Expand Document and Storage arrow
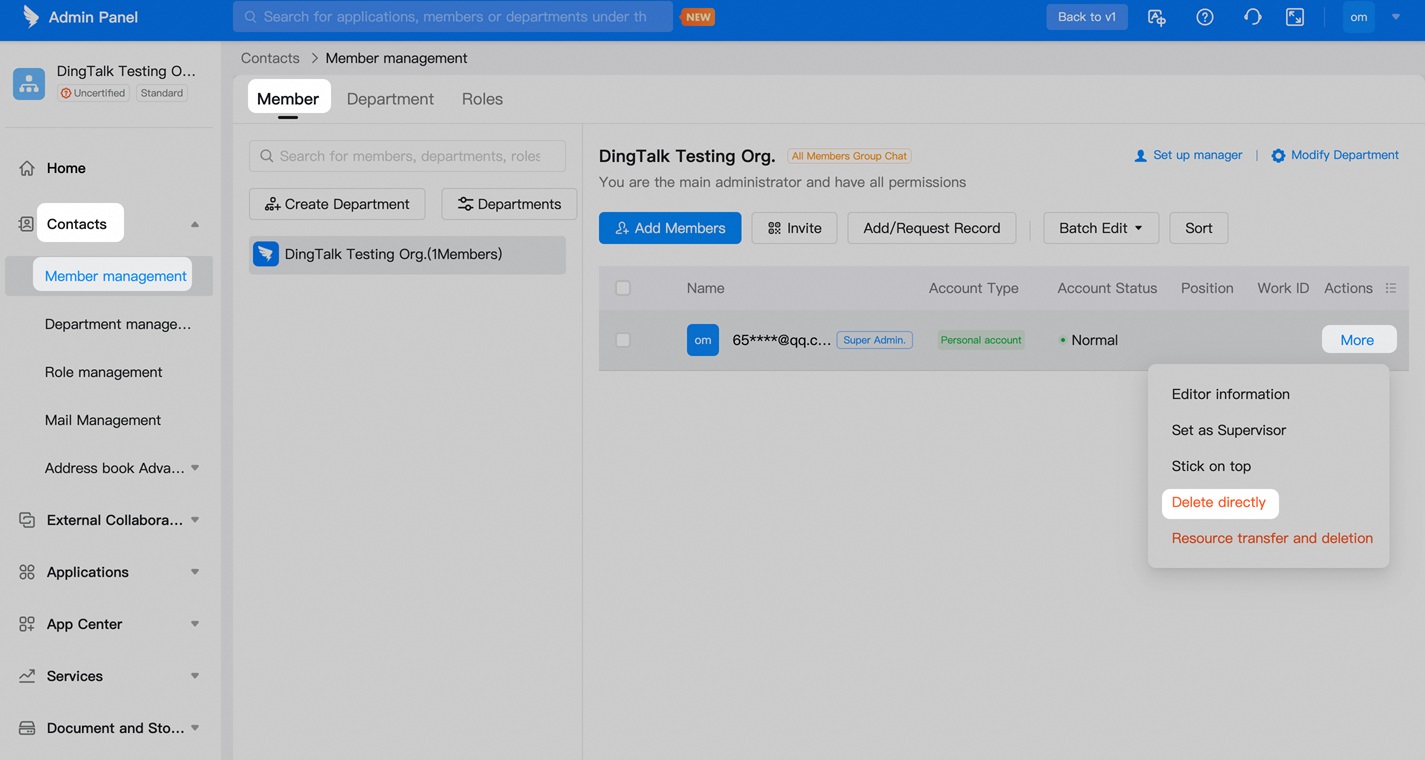Screen dimensions: 1425x760 click(x=195, y=728)
